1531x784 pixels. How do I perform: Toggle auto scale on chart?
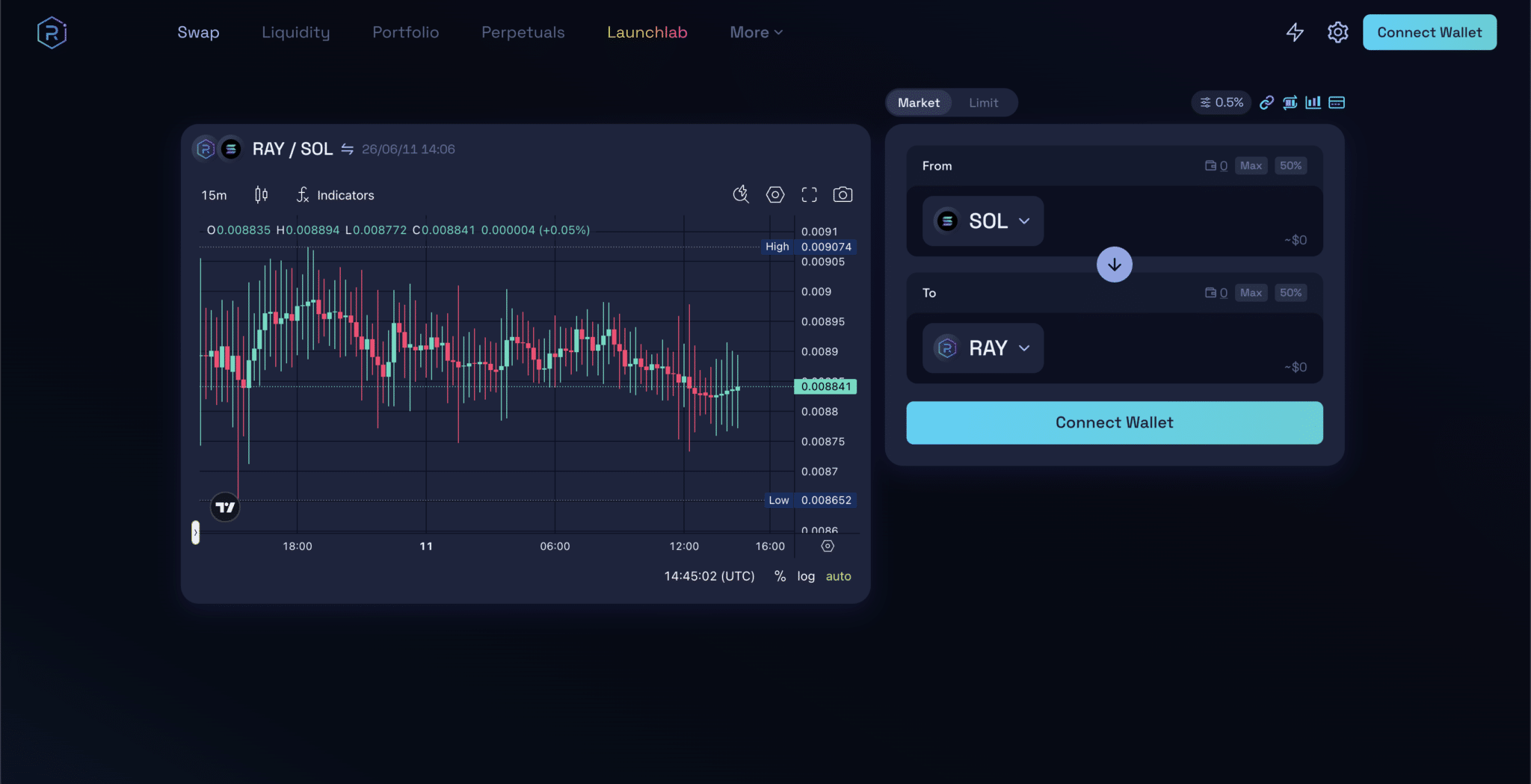[x=838, y=576]
